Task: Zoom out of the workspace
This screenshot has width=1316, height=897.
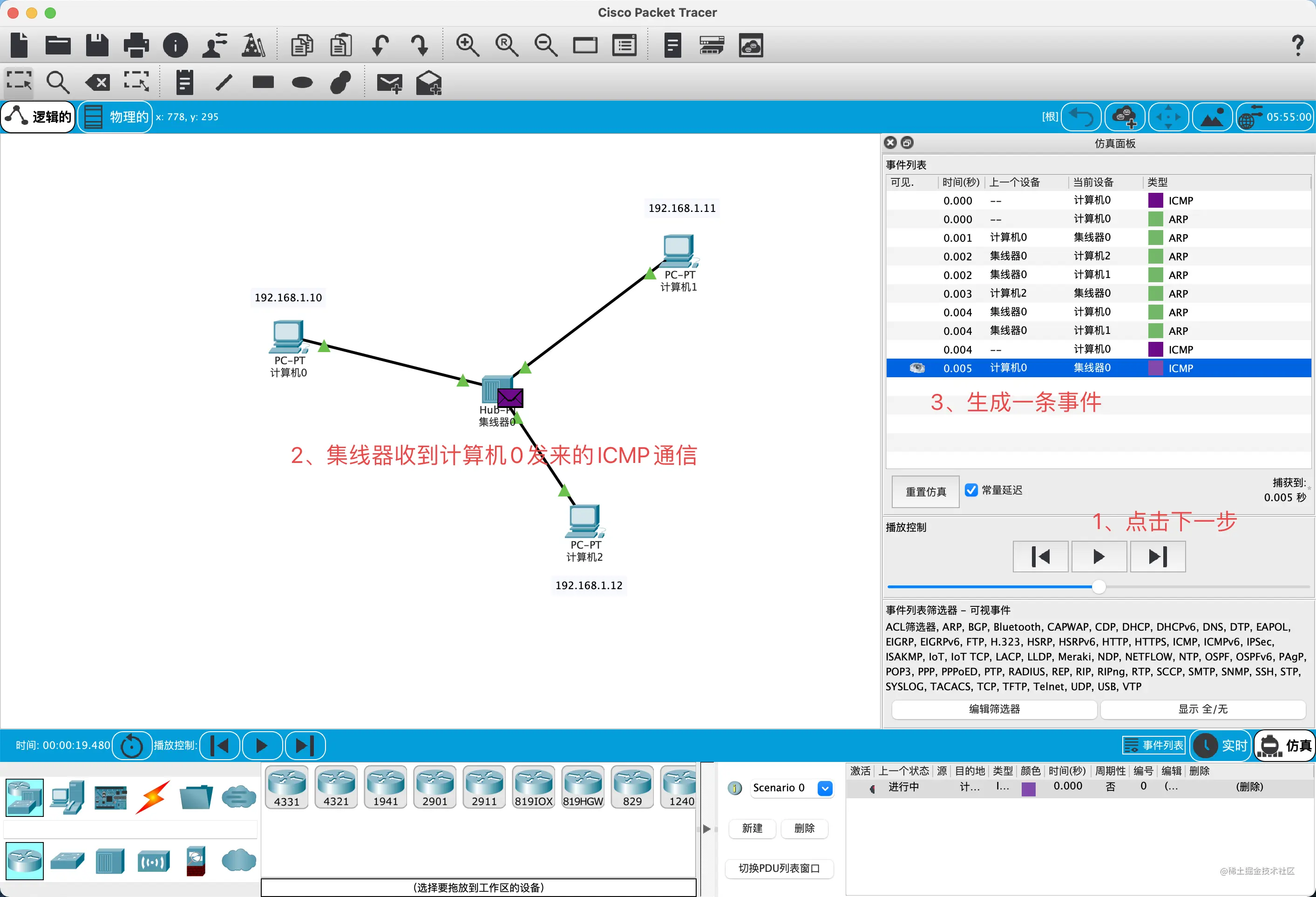Action: pyautogui.click(x=546, y=45)
